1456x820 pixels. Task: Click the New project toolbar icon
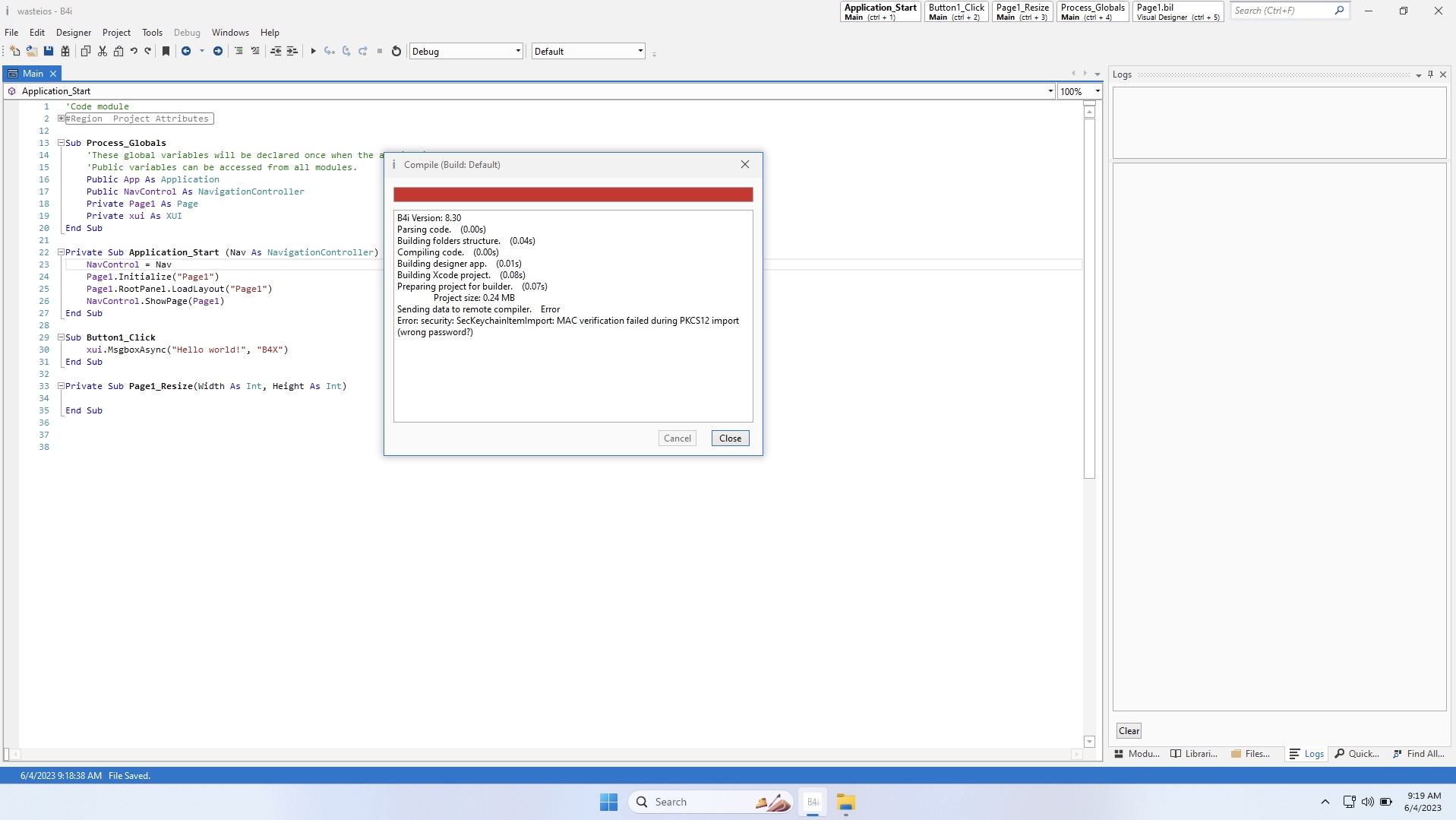(15, 51)
